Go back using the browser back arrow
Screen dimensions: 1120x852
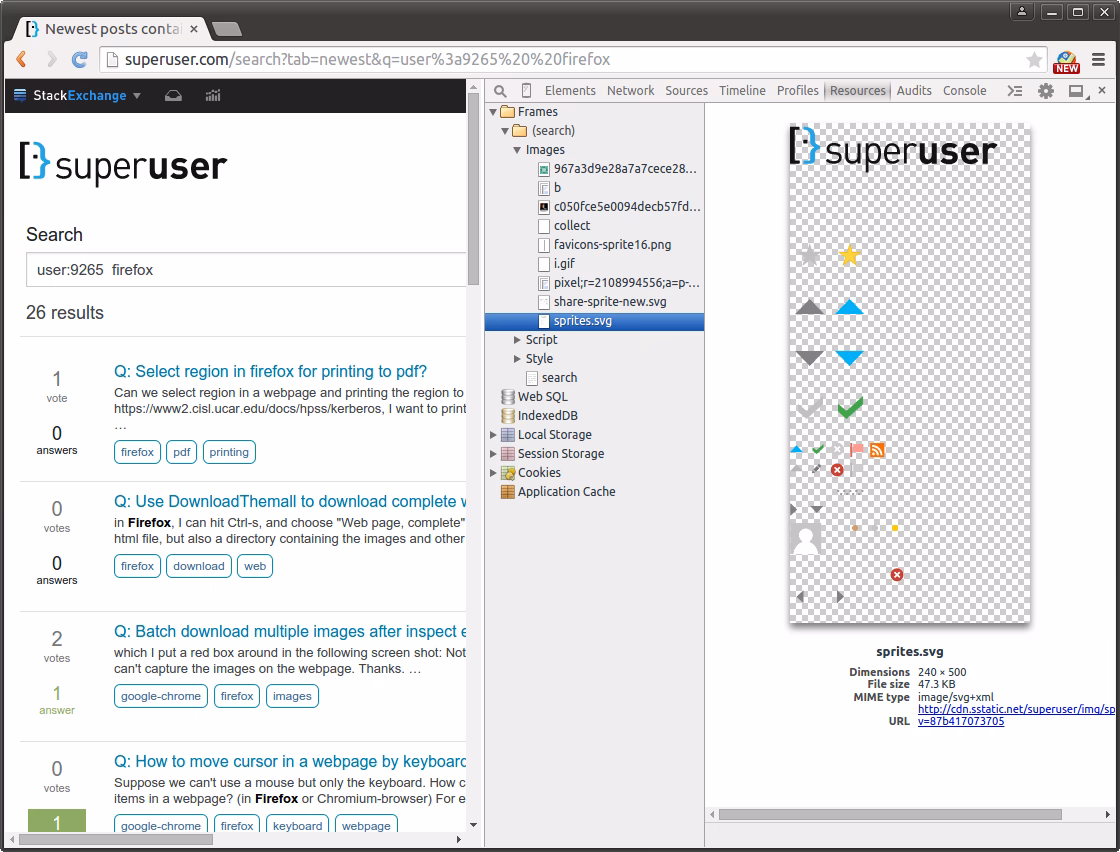21,59
